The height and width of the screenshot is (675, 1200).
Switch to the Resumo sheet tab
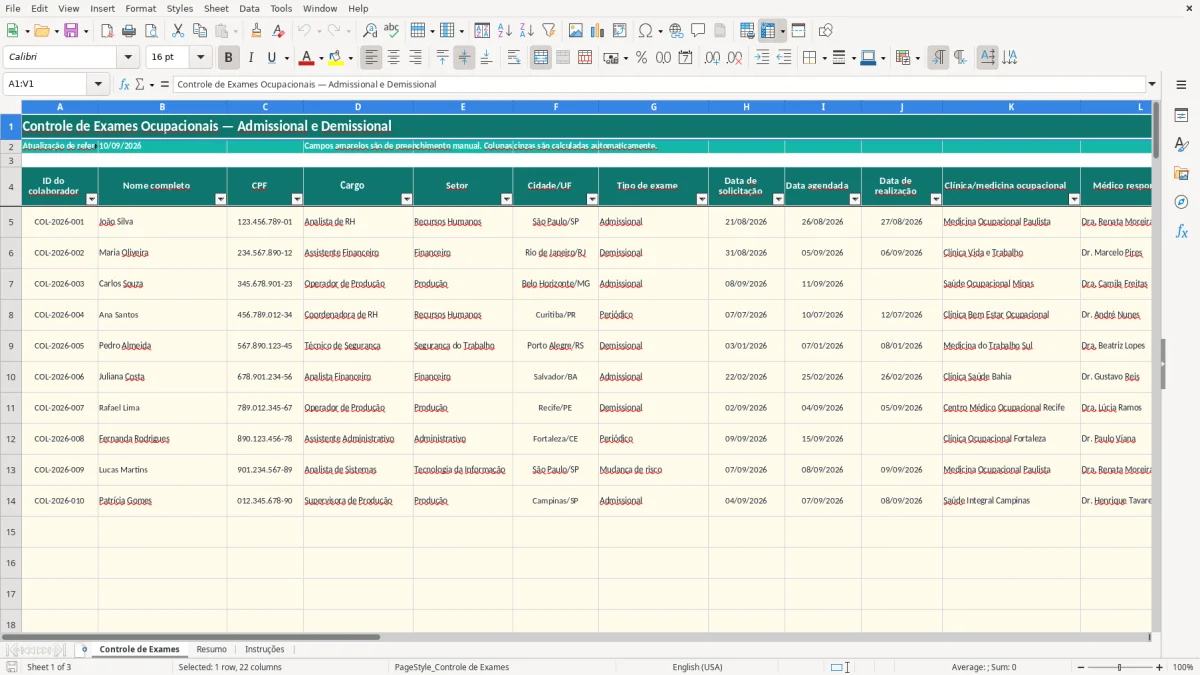211,649
